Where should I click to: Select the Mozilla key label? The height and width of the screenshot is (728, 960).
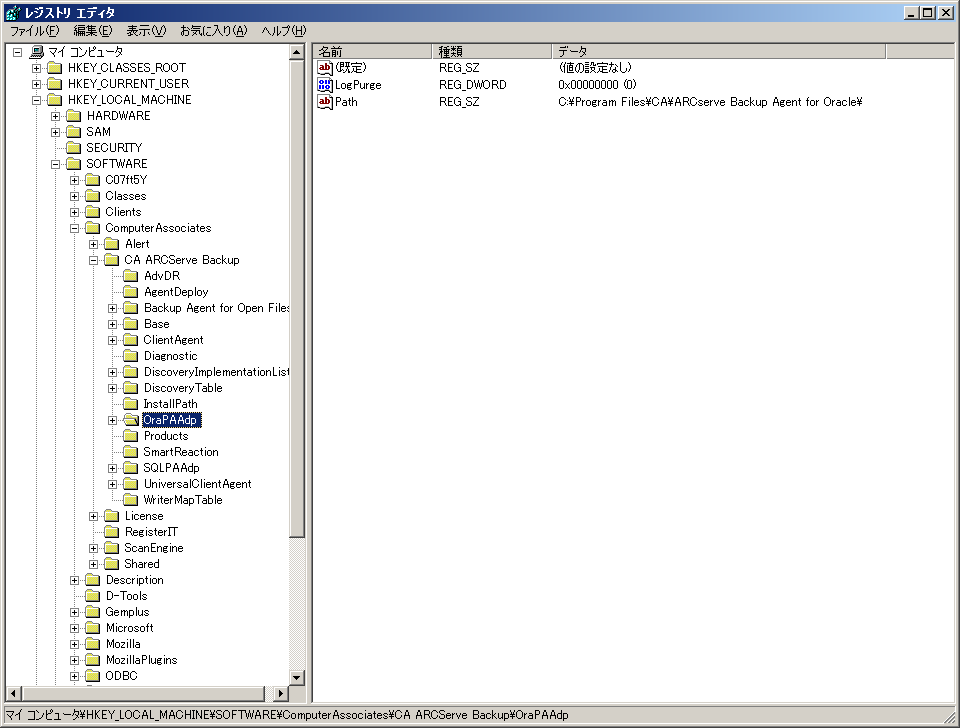(x=123, y=644)
